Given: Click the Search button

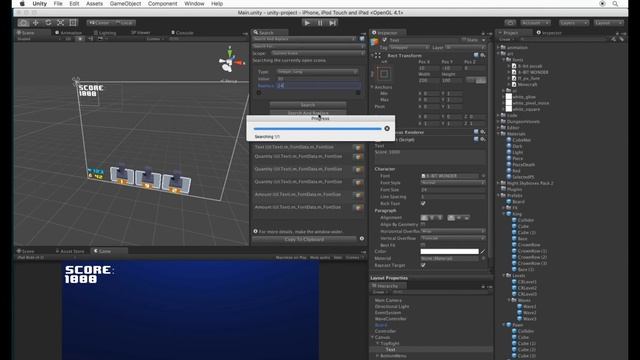Looking at the screenshot, I should click(x=308, y=105).
